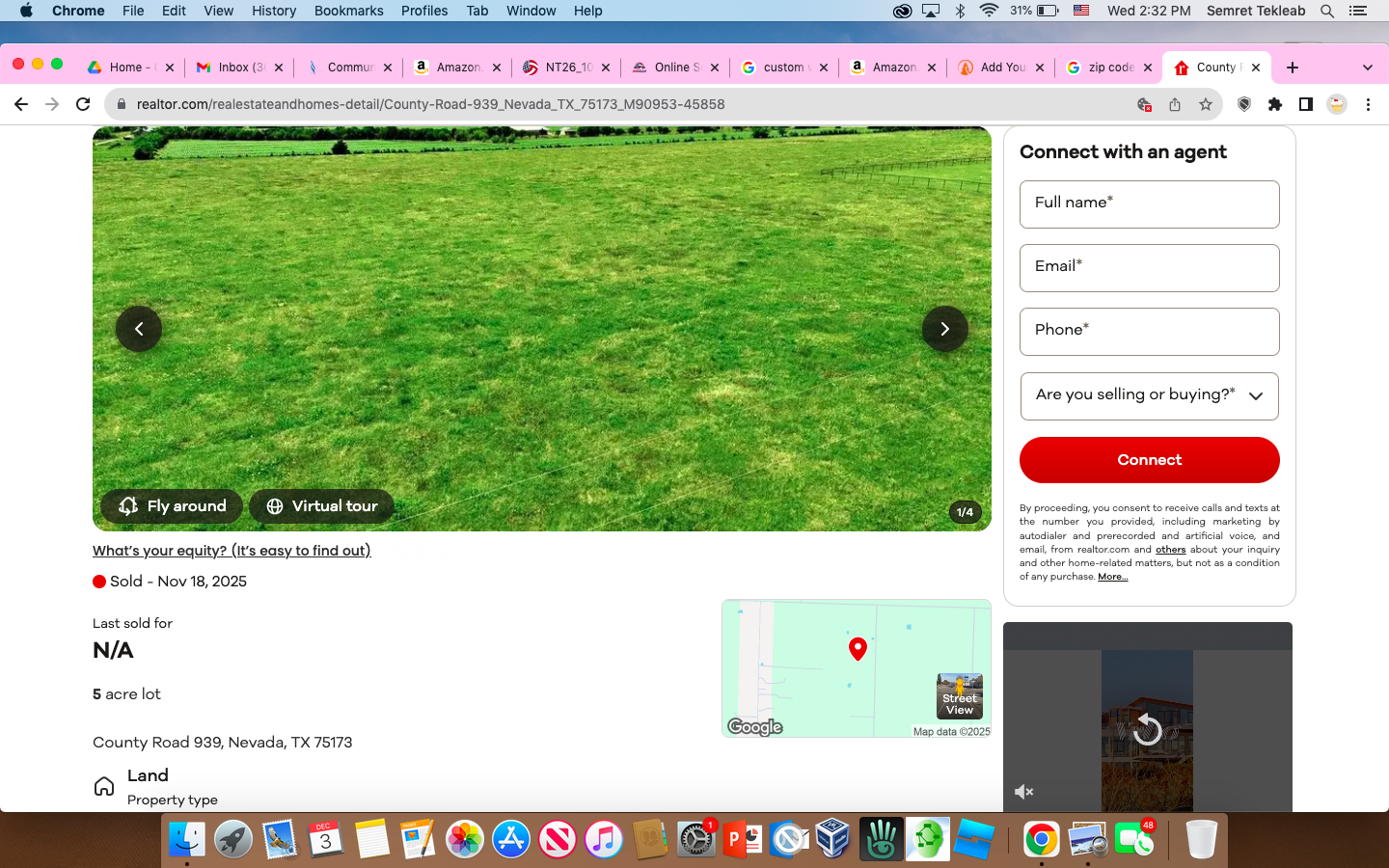Toggle Chrome side panel
1389x868 pixels.
pos(1305,104)
